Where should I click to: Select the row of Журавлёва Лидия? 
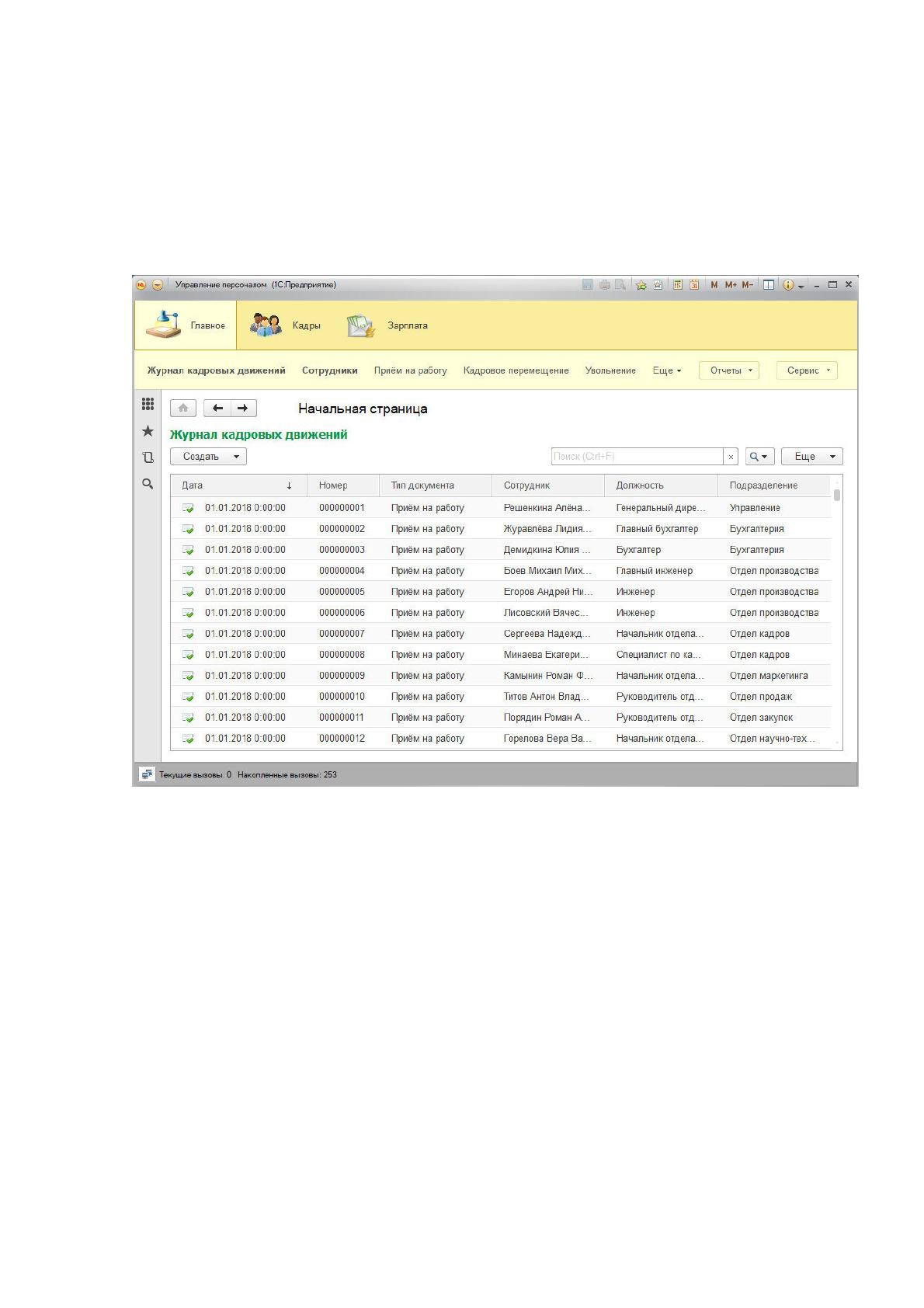pos(501,529)
